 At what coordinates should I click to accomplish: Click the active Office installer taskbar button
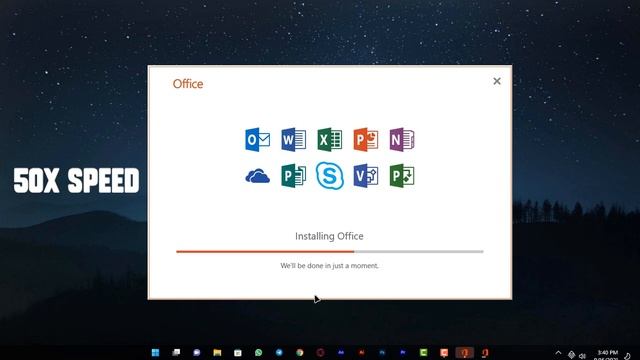464,353
